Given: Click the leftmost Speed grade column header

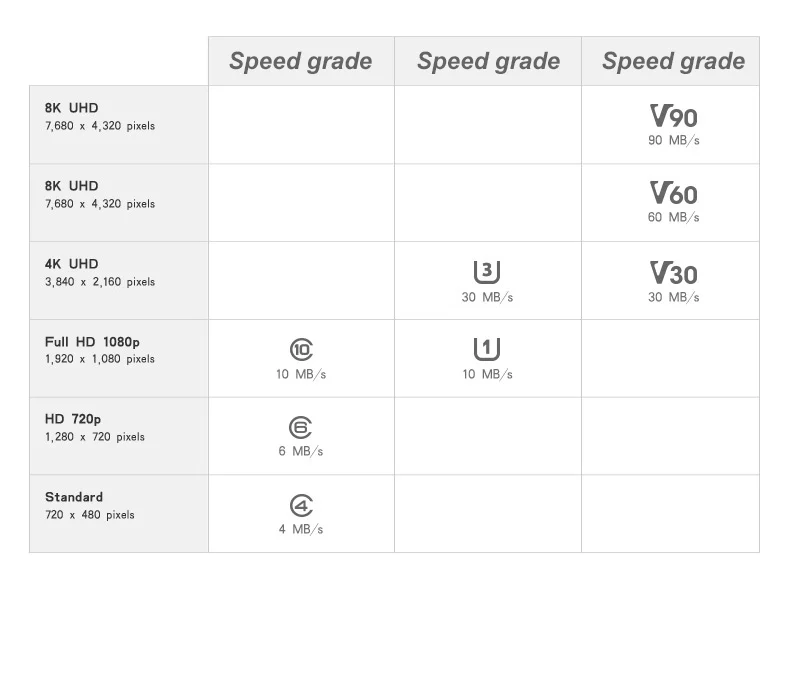Looking at the screenshot, I should pyautogui.click(x=300, y=61).
